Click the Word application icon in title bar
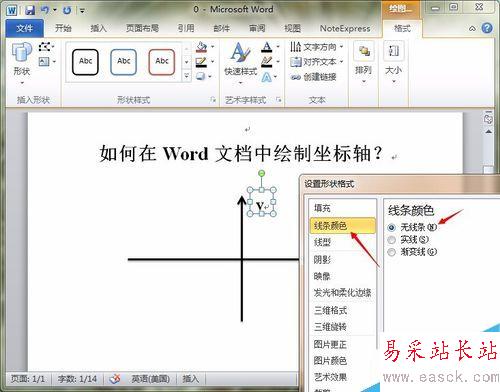Image resolution: width=500 pixels, height=392 pixels. (x=12, y=10)
